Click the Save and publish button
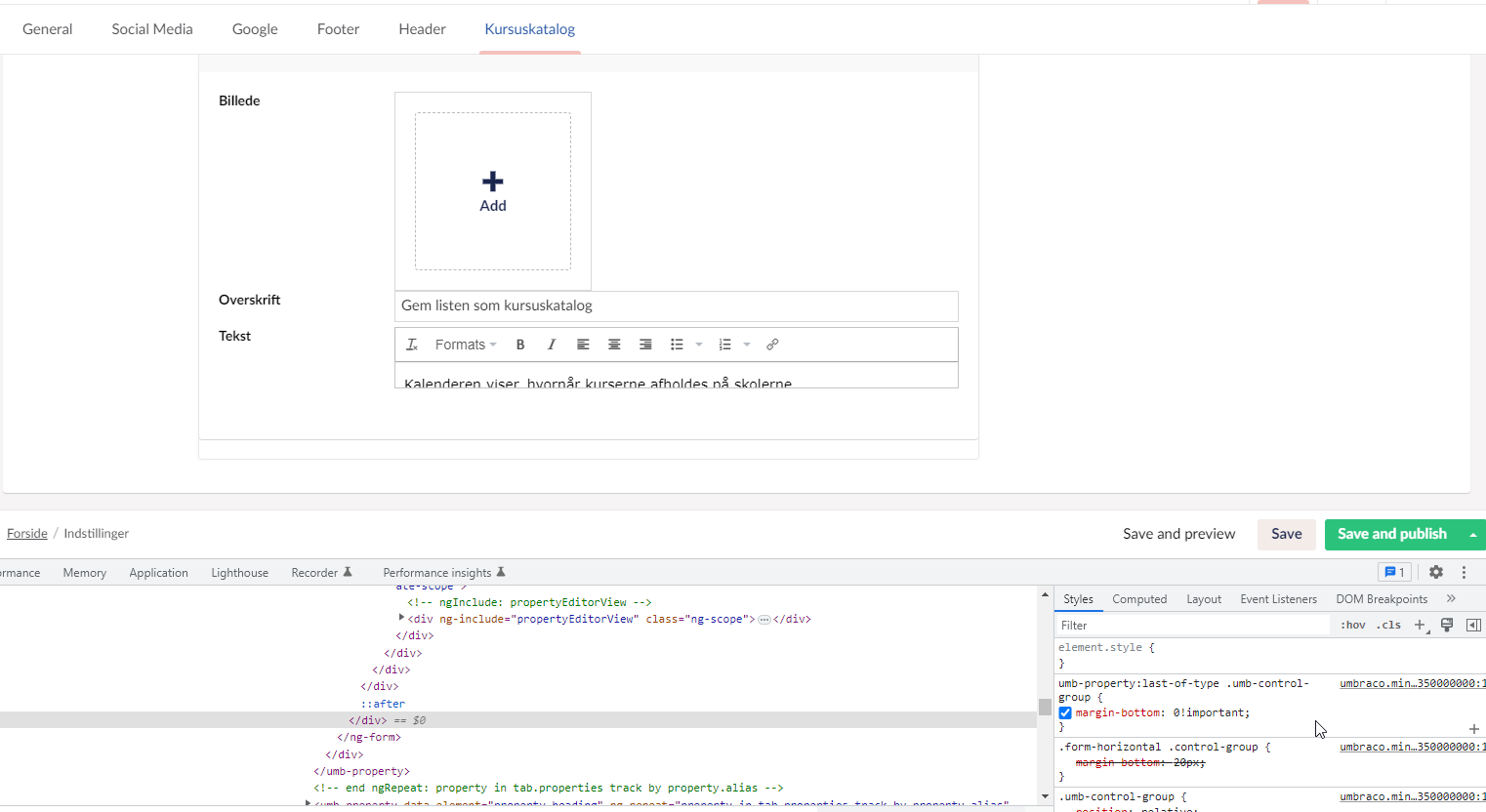The height and width of the screenshot is (812, 1486). click(1391, 534)
